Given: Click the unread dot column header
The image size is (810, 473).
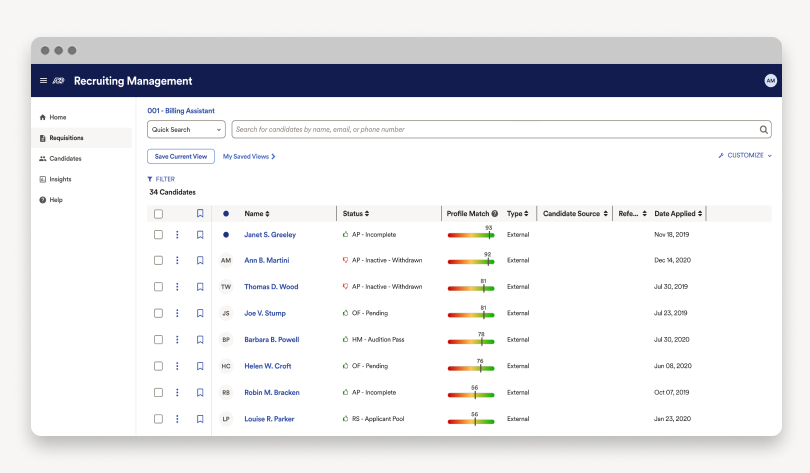Looking at the screenshot, I should pos(226,213).
